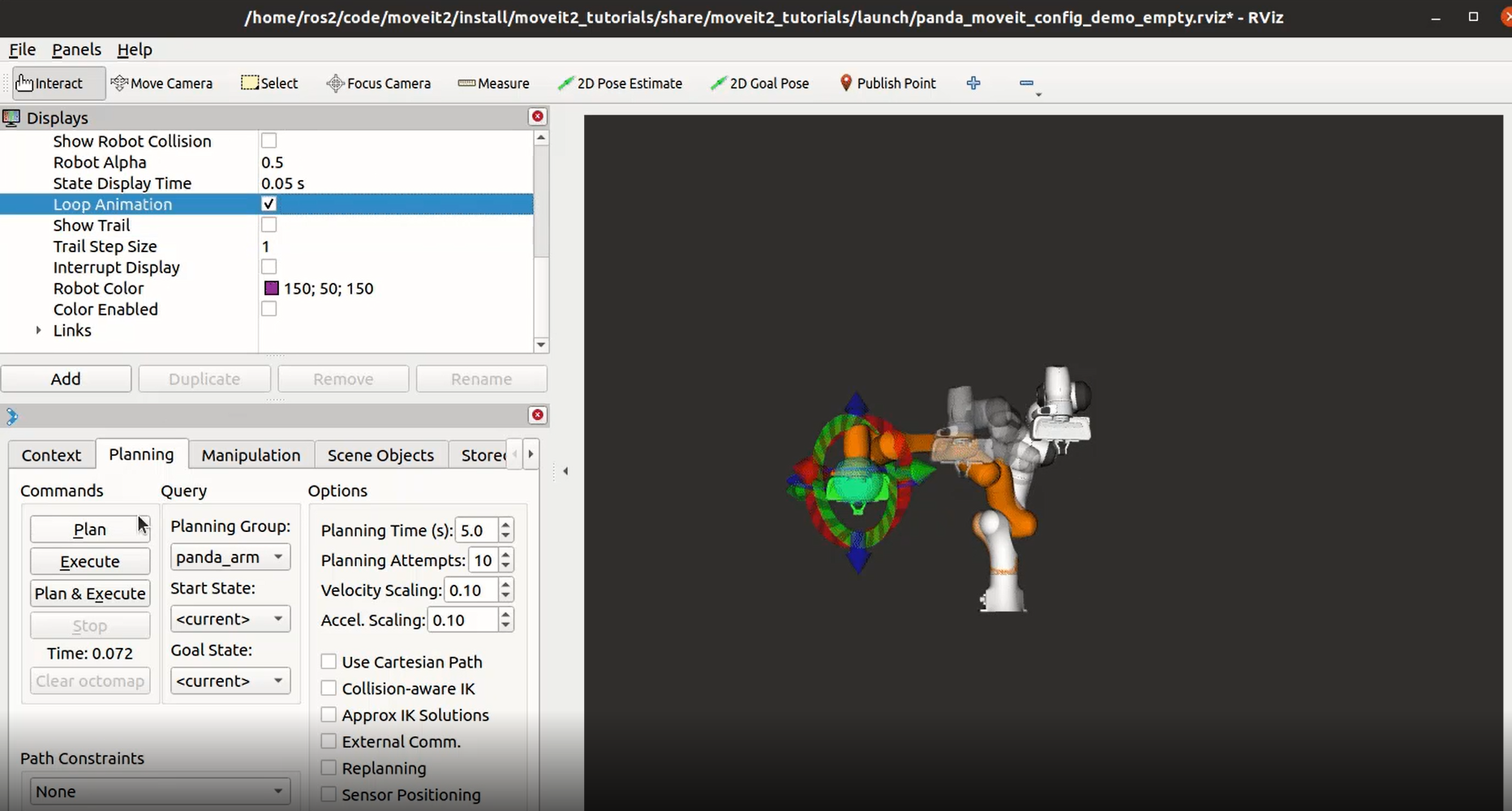Select the 2D Goal Pose tool
1512x811 pixels.
tap(759, 84)
